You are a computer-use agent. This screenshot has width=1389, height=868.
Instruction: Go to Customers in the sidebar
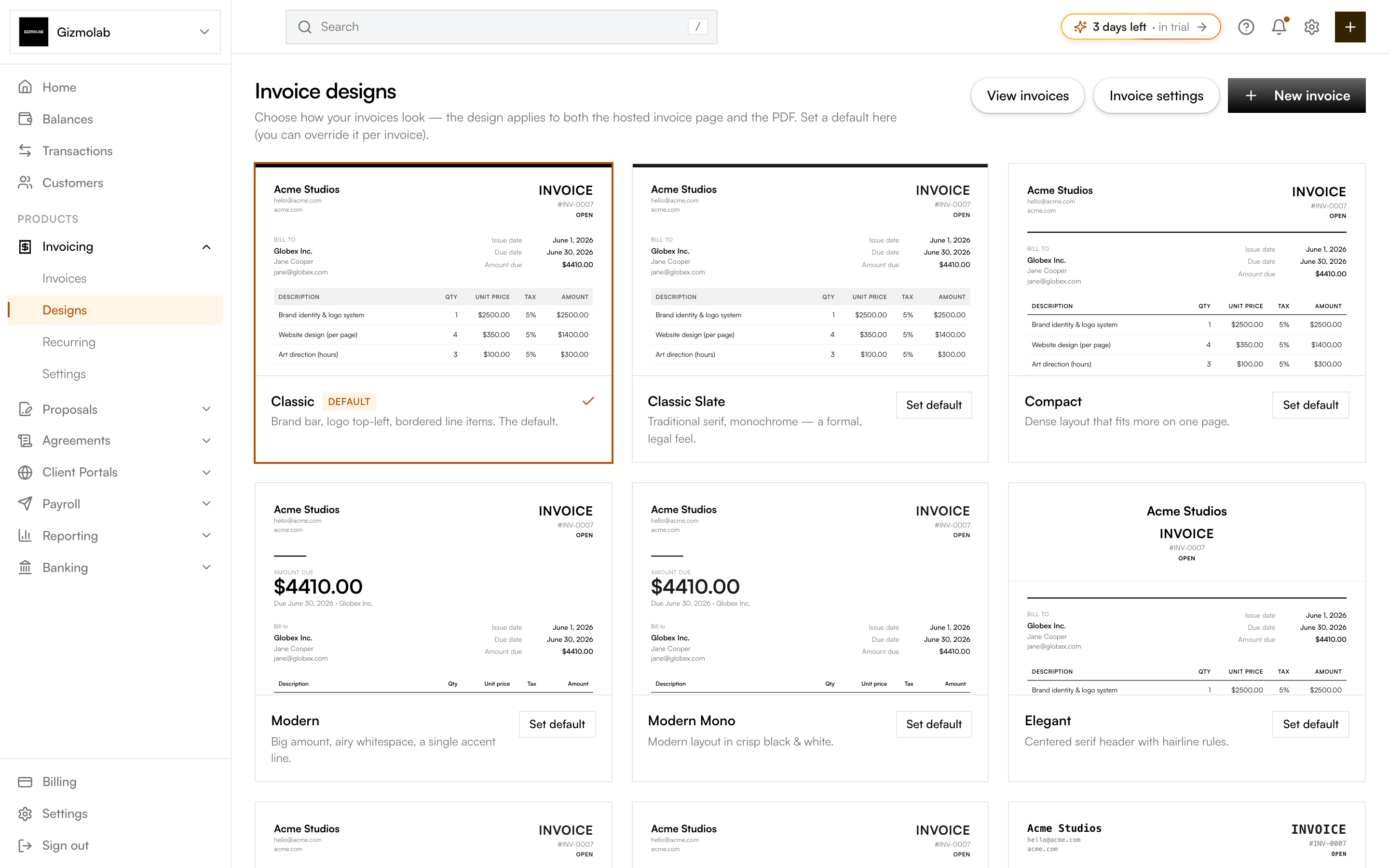coord(115,183)
